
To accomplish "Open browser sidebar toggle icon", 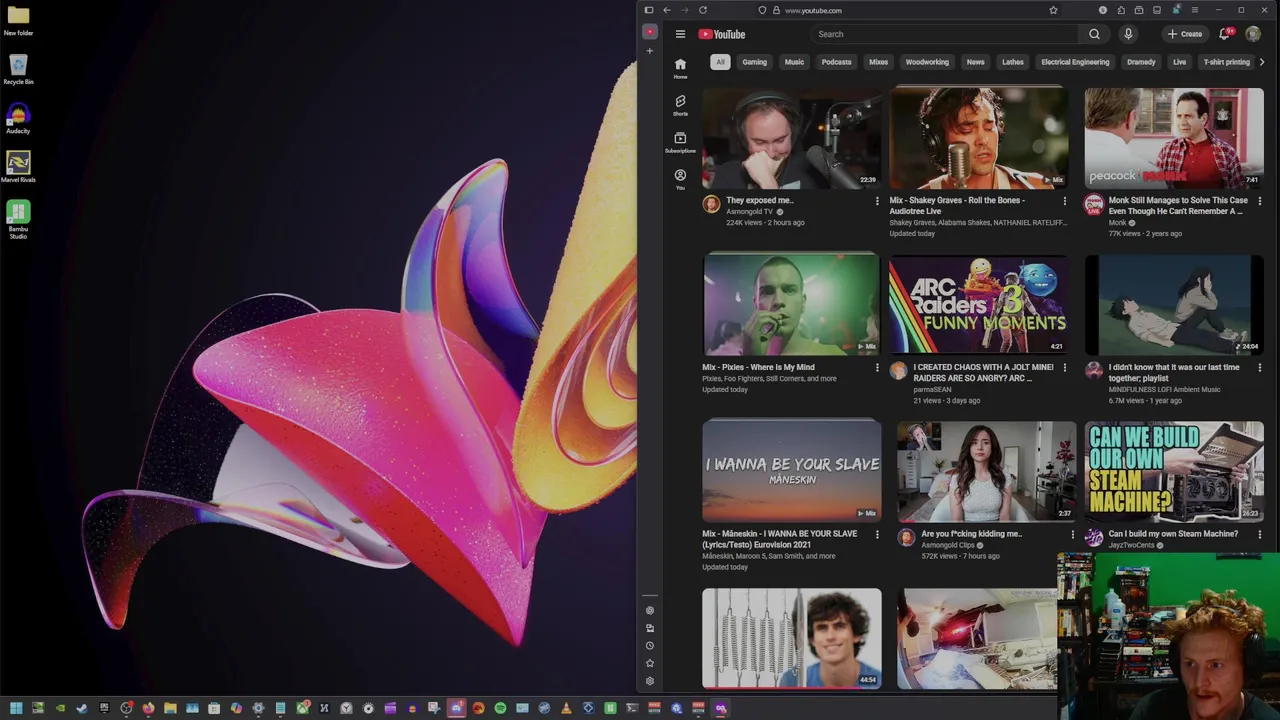I will (x=648, y=10).
